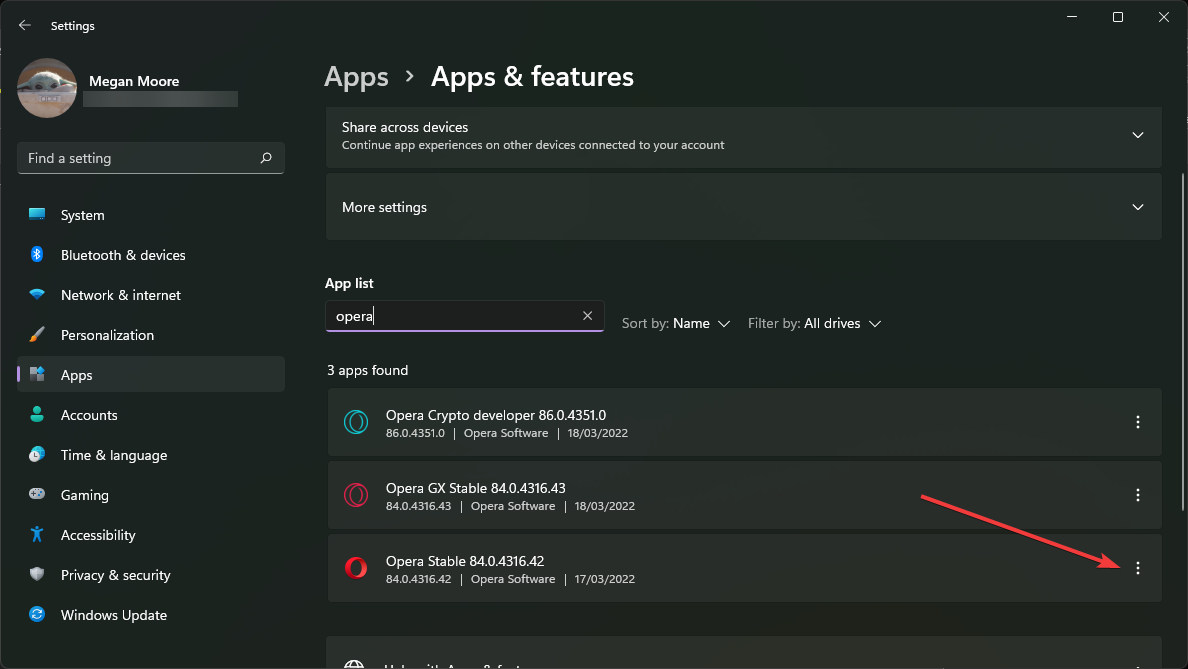Click the Gaming controller icon

click(36, 494)
